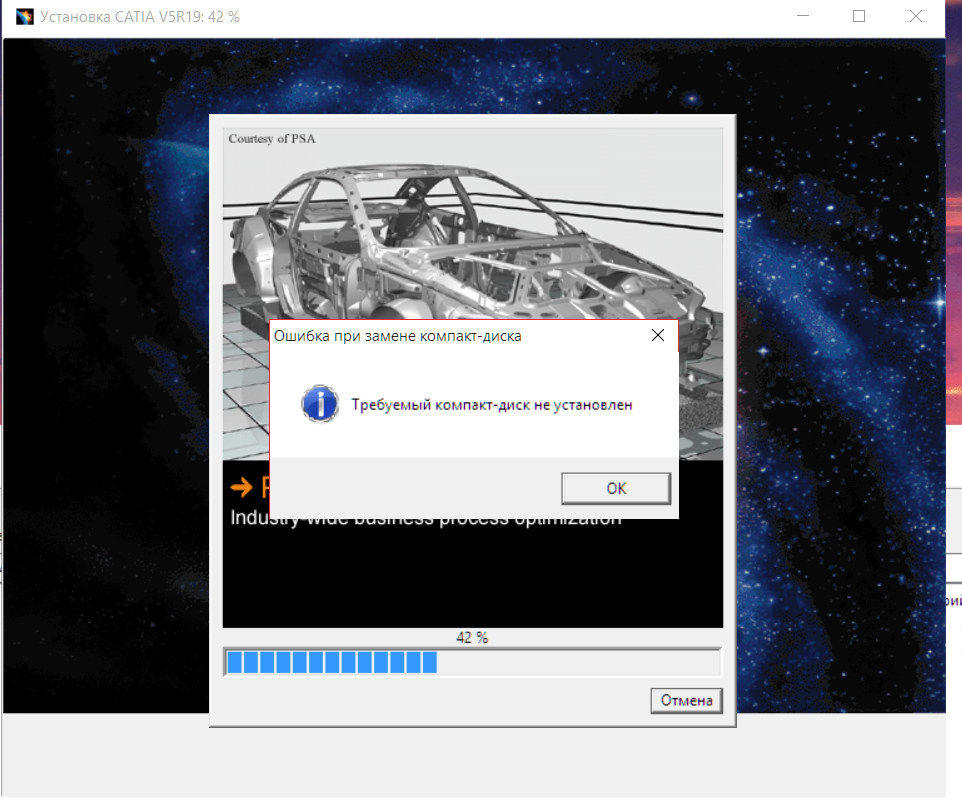Click OK in the disk error dialog
The image size is (962, 807).
616,488
